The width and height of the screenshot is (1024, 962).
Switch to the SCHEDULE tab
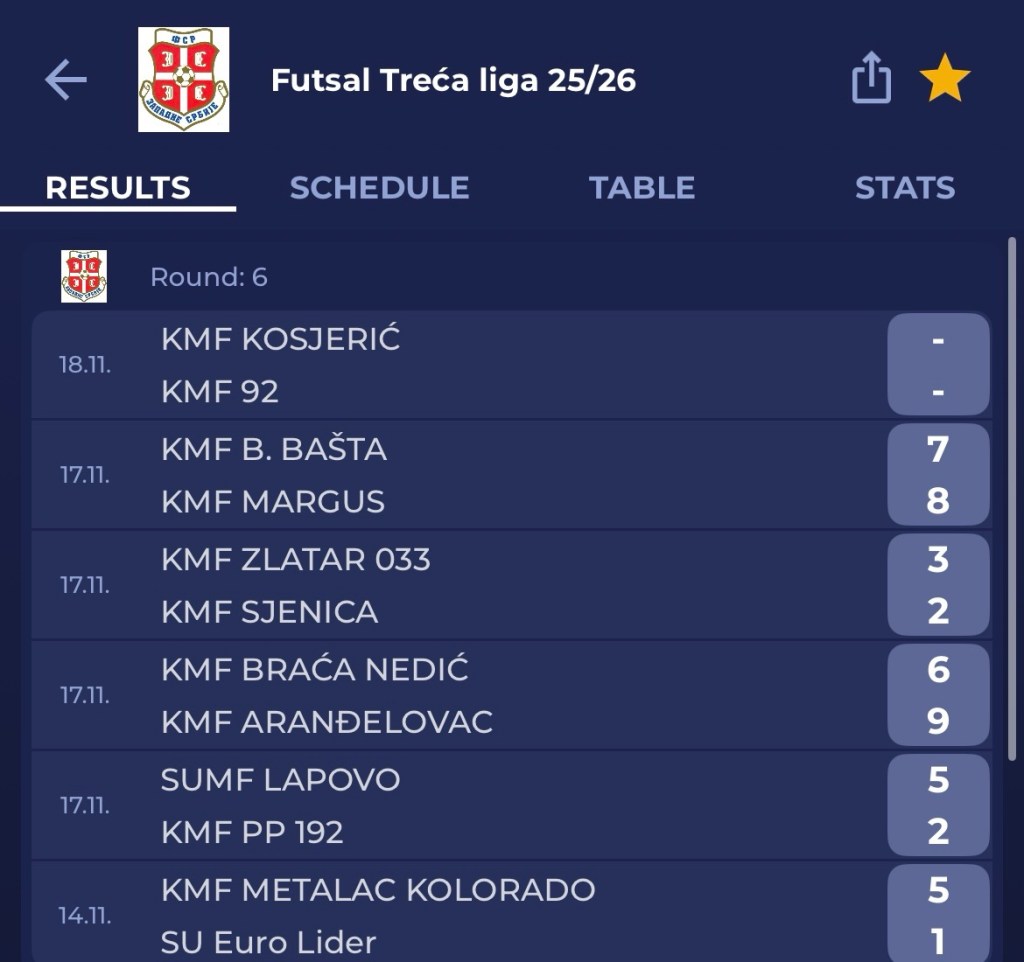pyautogui.click(x=379, y=188)
